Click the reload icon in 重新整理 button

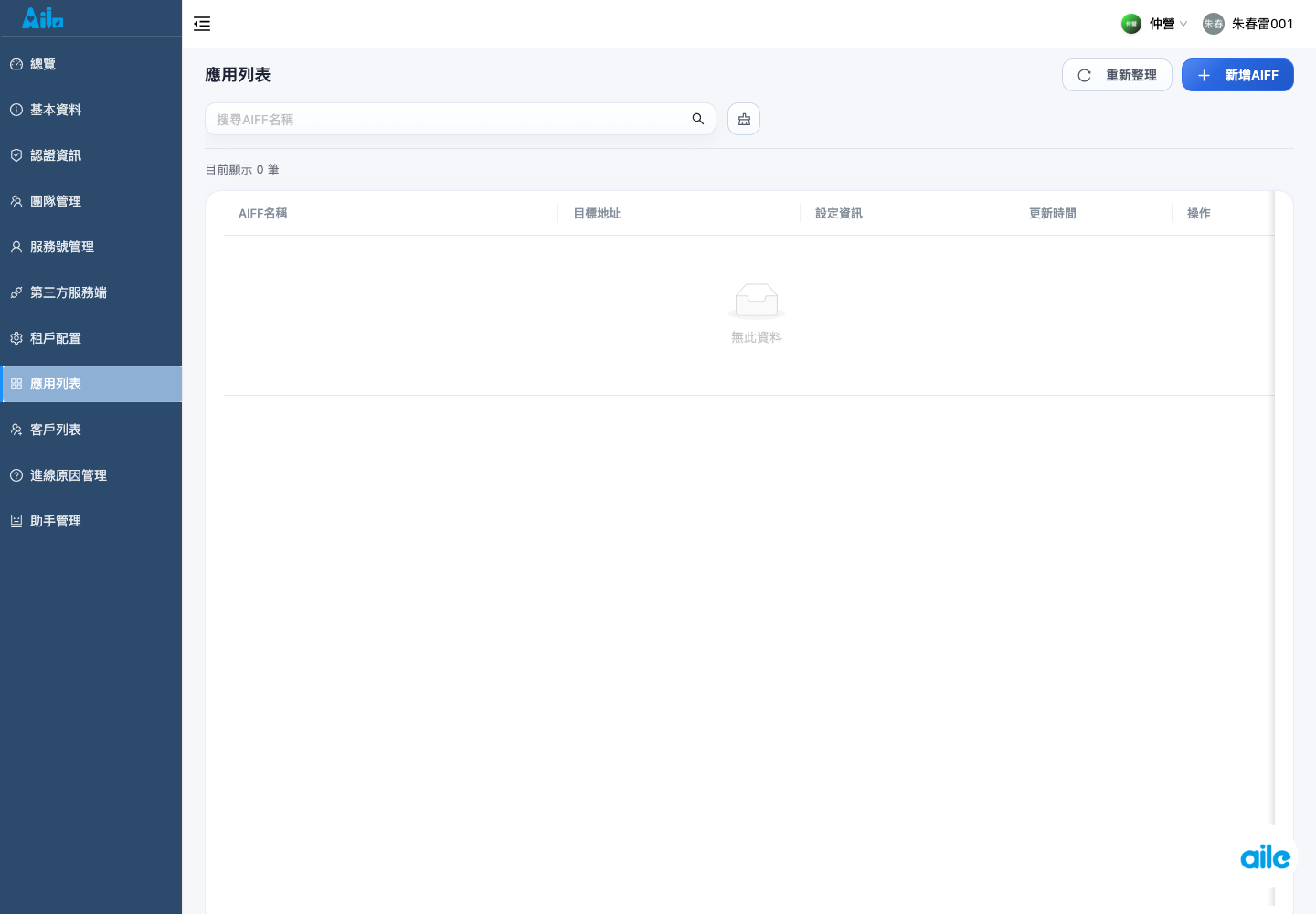tap(1085, 75)
